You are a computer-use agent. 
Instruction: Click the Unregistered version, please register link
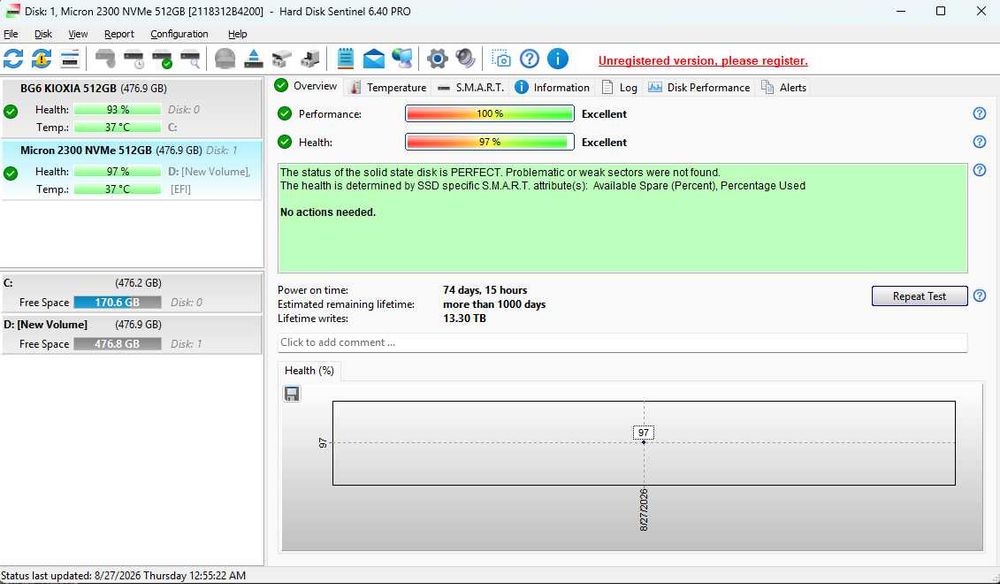[x=703, y=61]
